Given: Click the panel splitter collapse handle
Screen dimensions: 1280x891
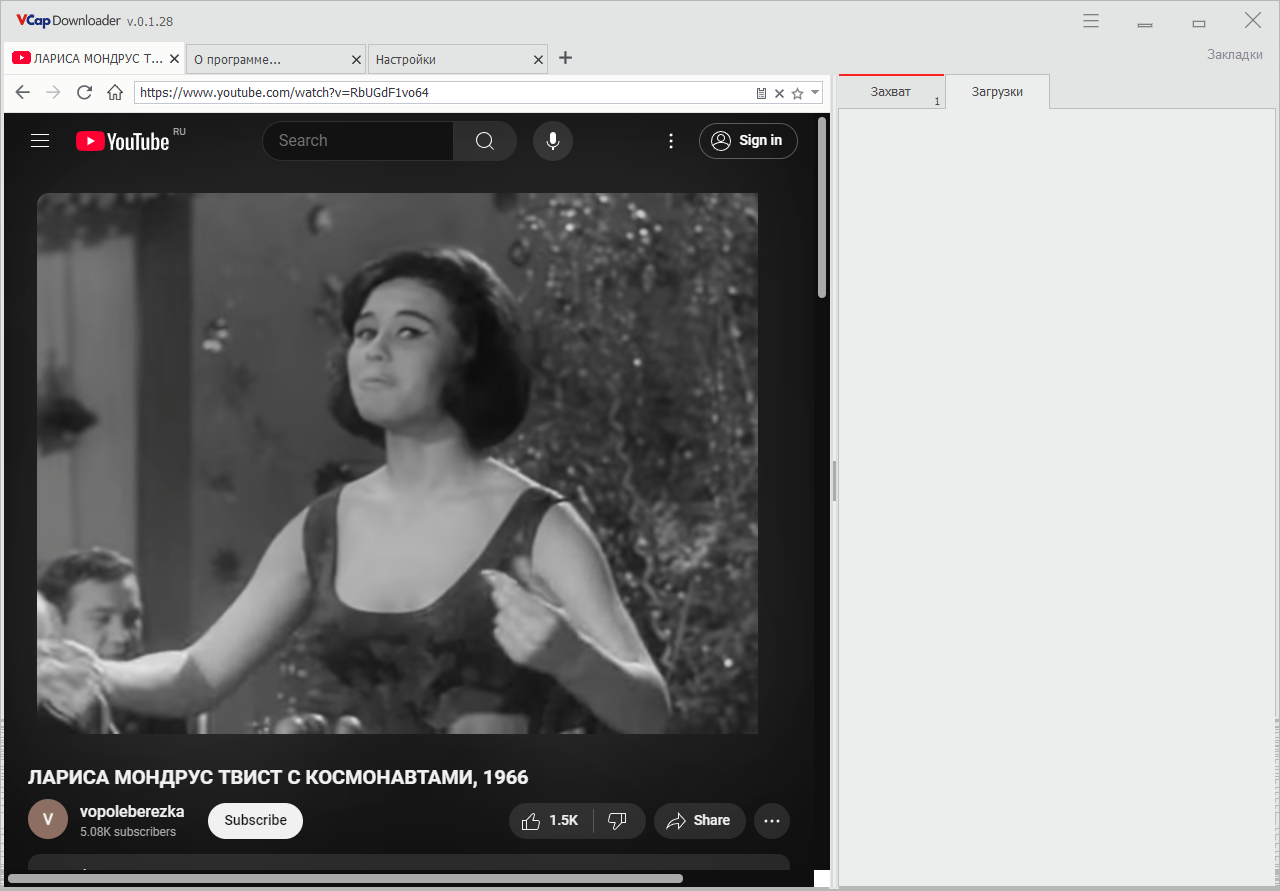Looking at the screenshot, I should 834,481.
